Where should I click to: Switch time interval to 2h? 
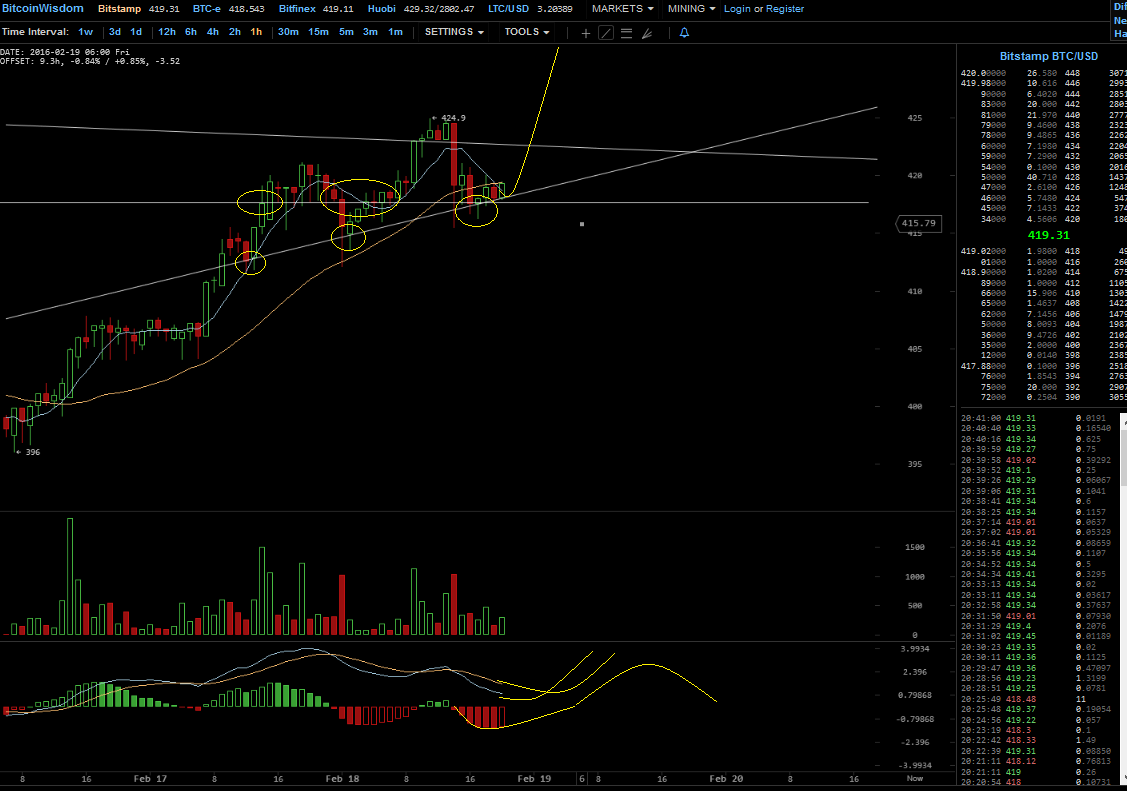click(x=234, y=32)
